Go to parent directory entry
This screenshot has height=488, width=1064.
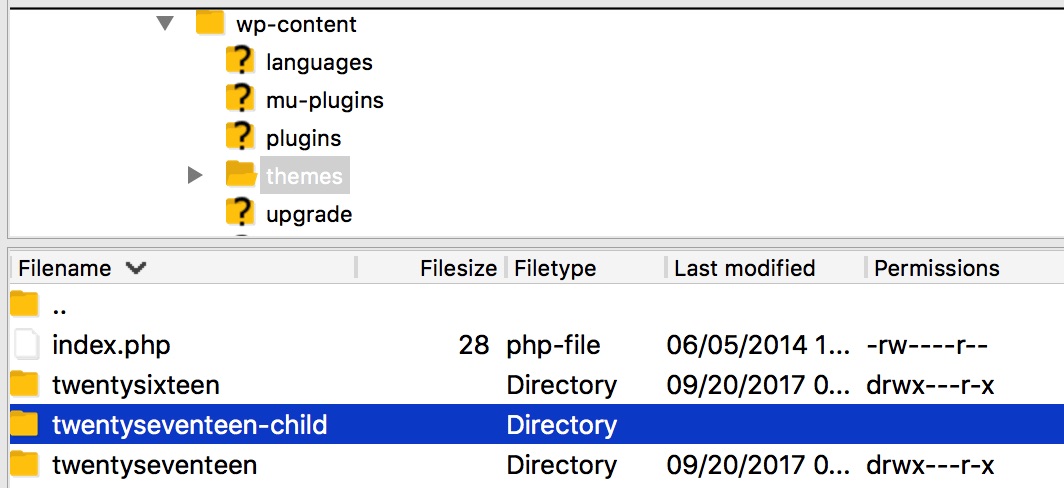click(x=58, y=306)
